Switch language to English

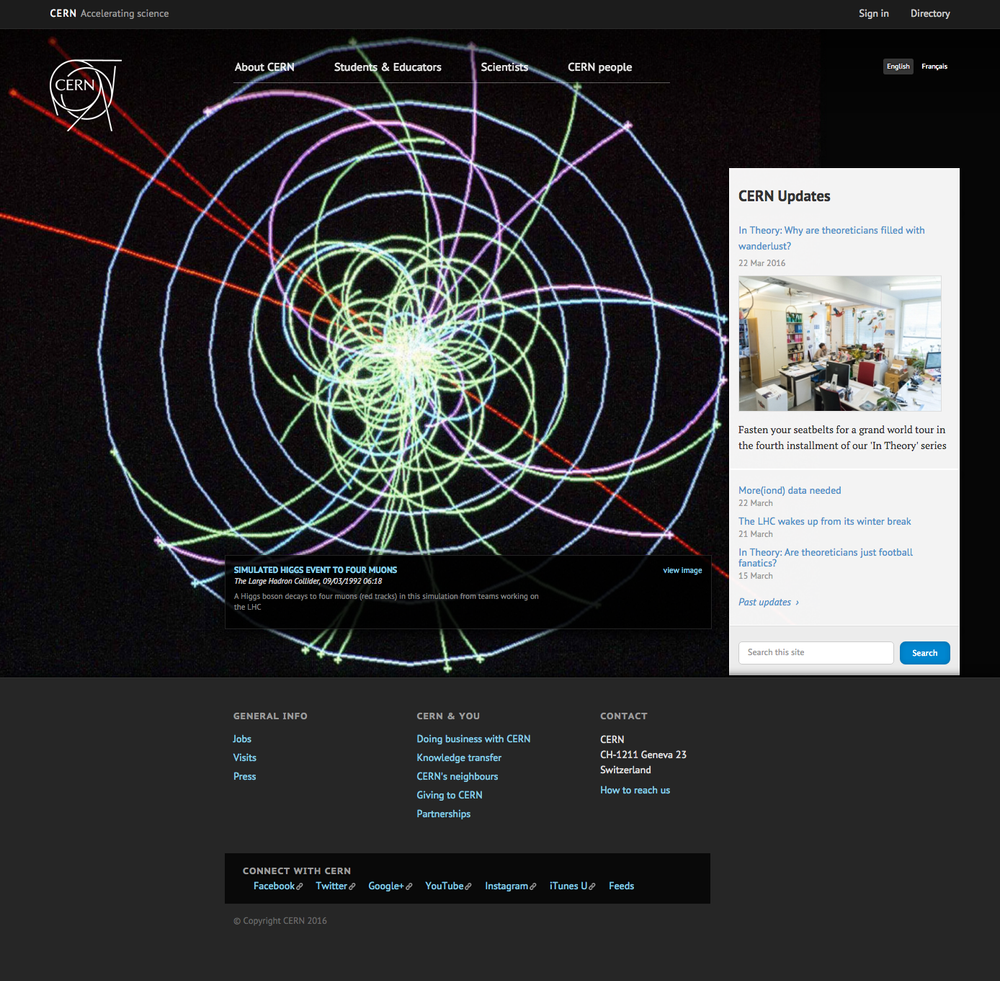(898, 66)
